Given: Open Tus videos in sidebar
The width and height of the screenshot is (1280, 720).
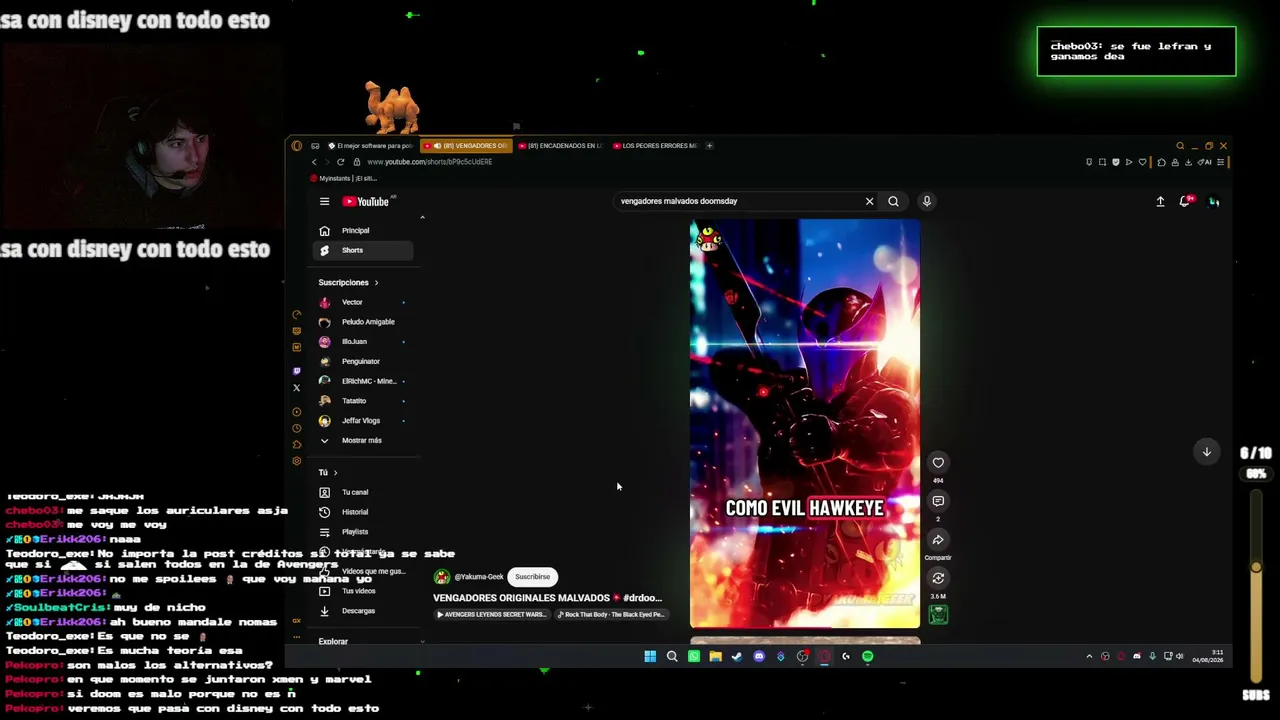Looking at the screenshot, I should [x=363, y=591].
